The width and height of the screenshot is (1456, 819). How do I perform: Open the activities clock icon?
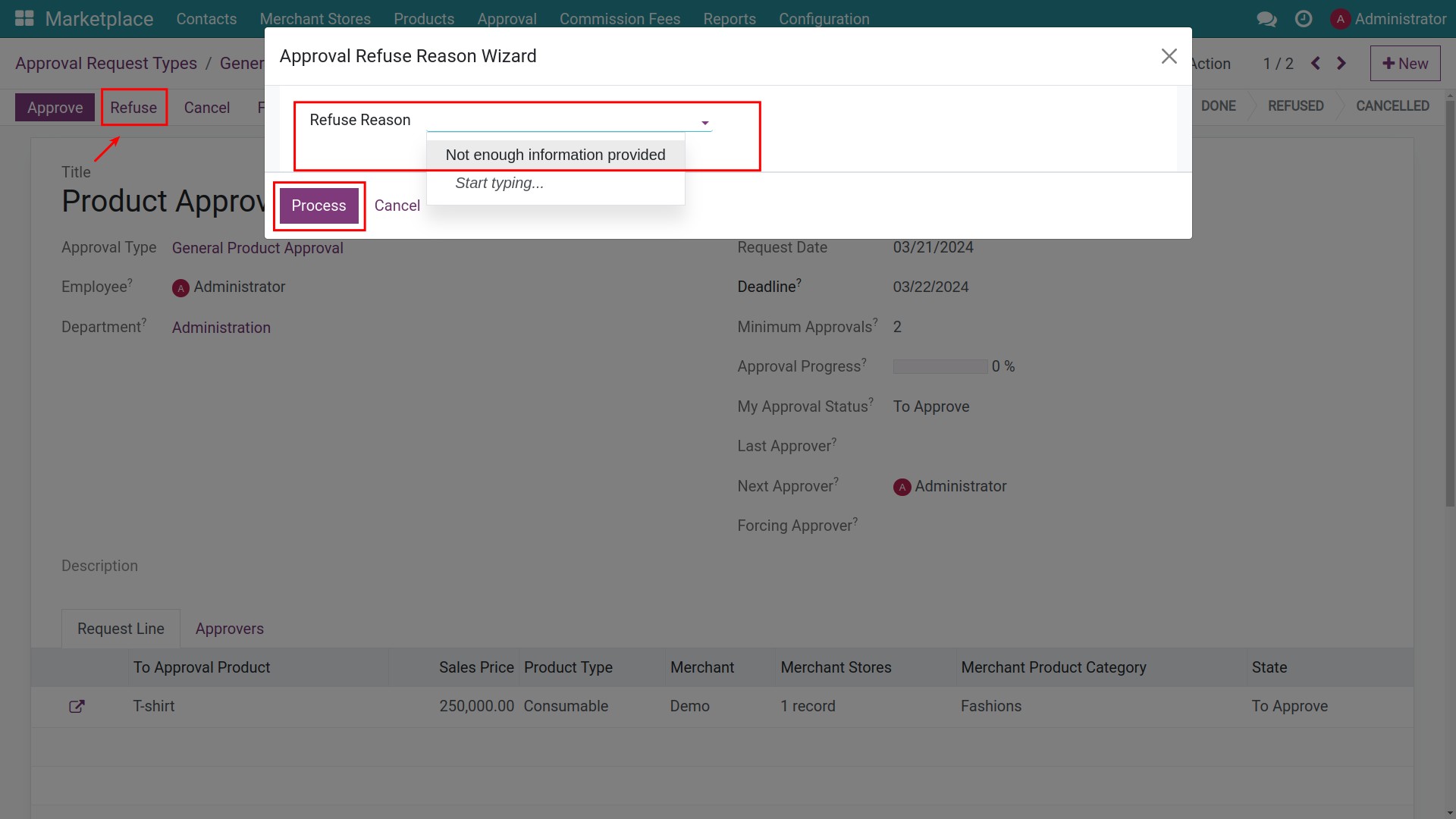pos(1304,19)
